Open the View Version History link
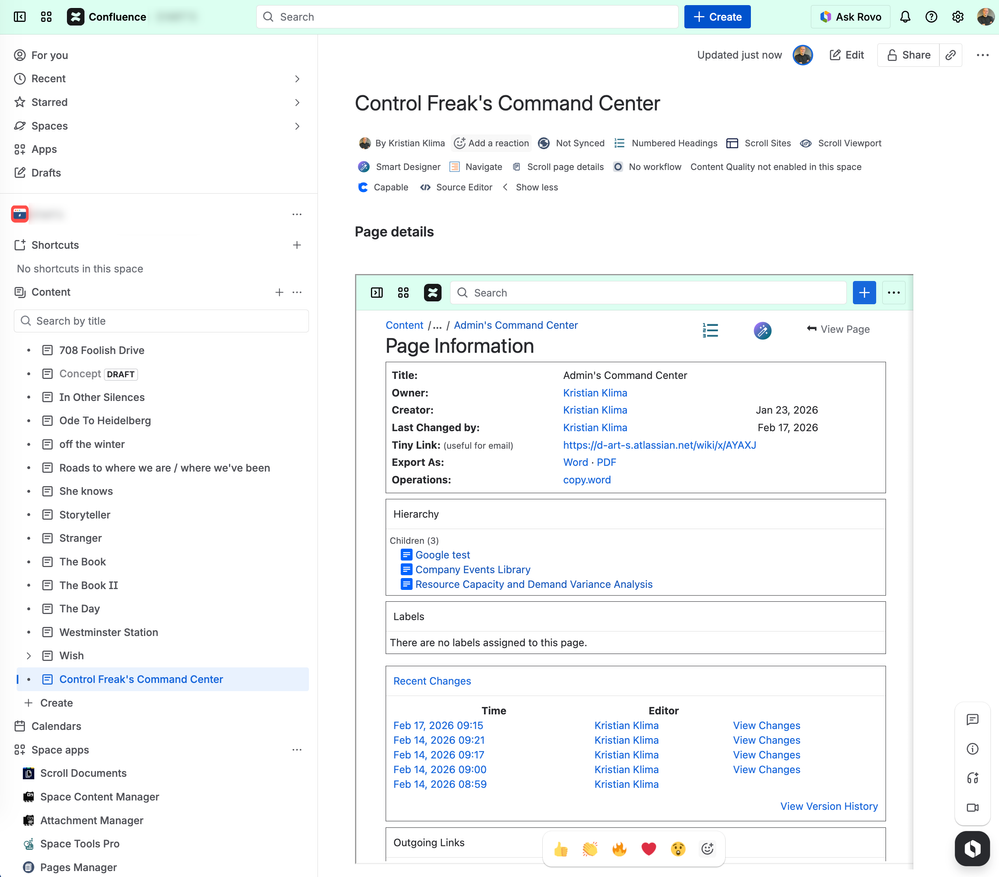 [829, 806]
